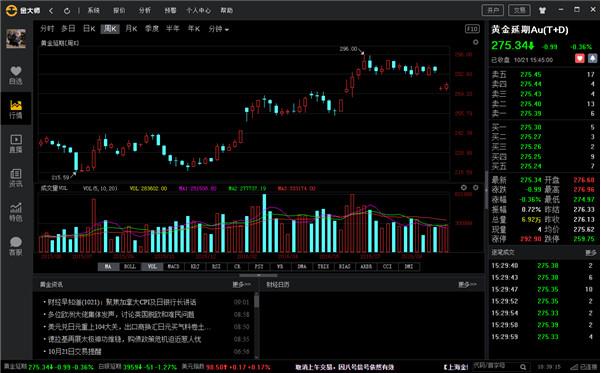Open 行情 quotes in sidebar
The width and height of the screenshot is (601, 373).
pos(16,109)
